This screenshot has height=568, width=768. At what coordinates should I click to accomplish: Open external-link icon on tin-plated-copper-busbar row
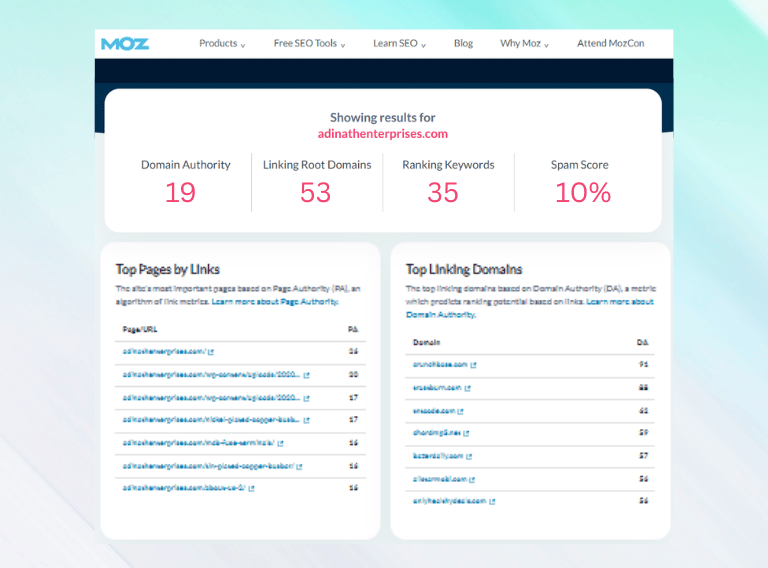[x=299, y=466]
